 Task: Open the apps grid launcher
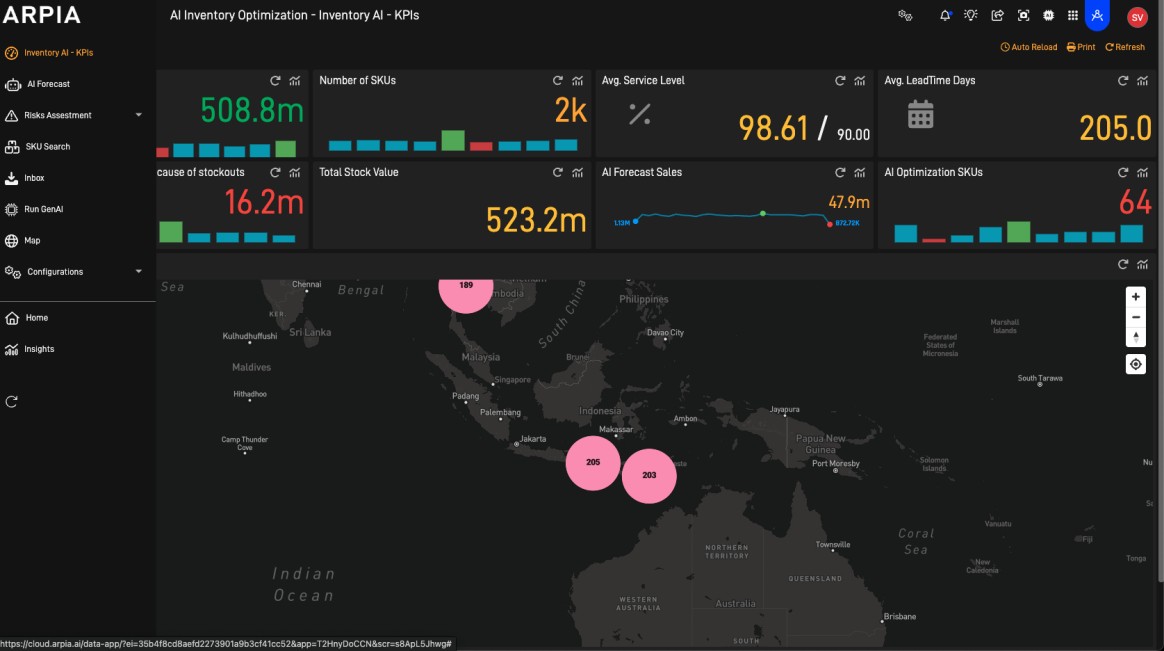point(1073,16)
